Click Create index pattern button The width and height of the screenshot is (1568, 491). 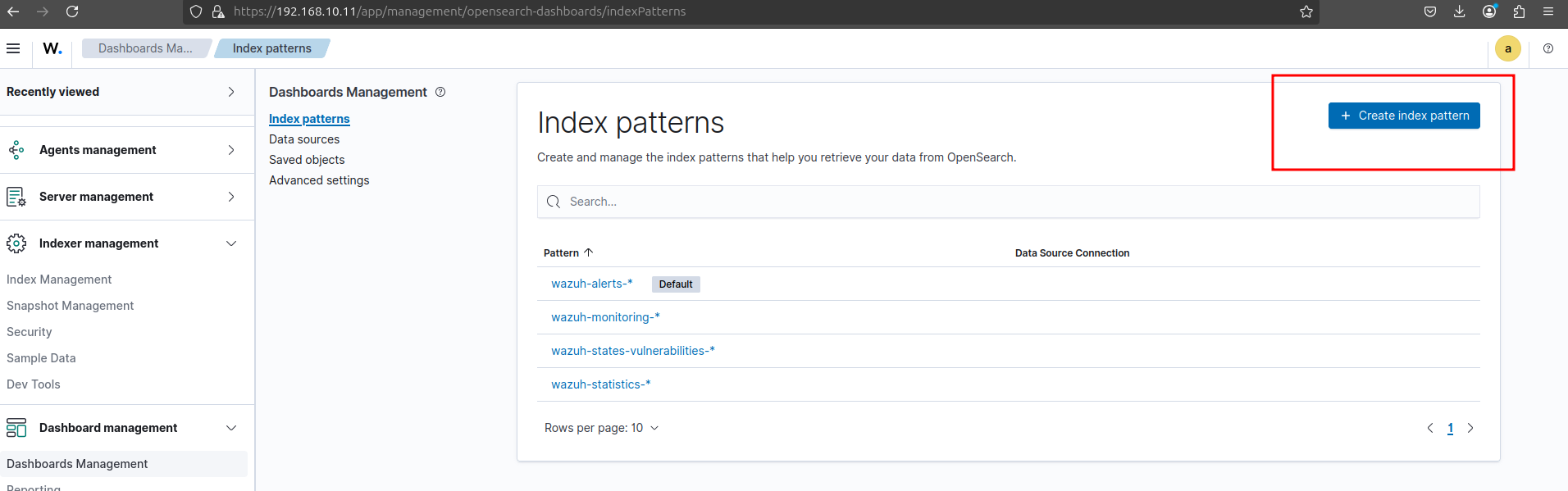(x=1403, y=116)
